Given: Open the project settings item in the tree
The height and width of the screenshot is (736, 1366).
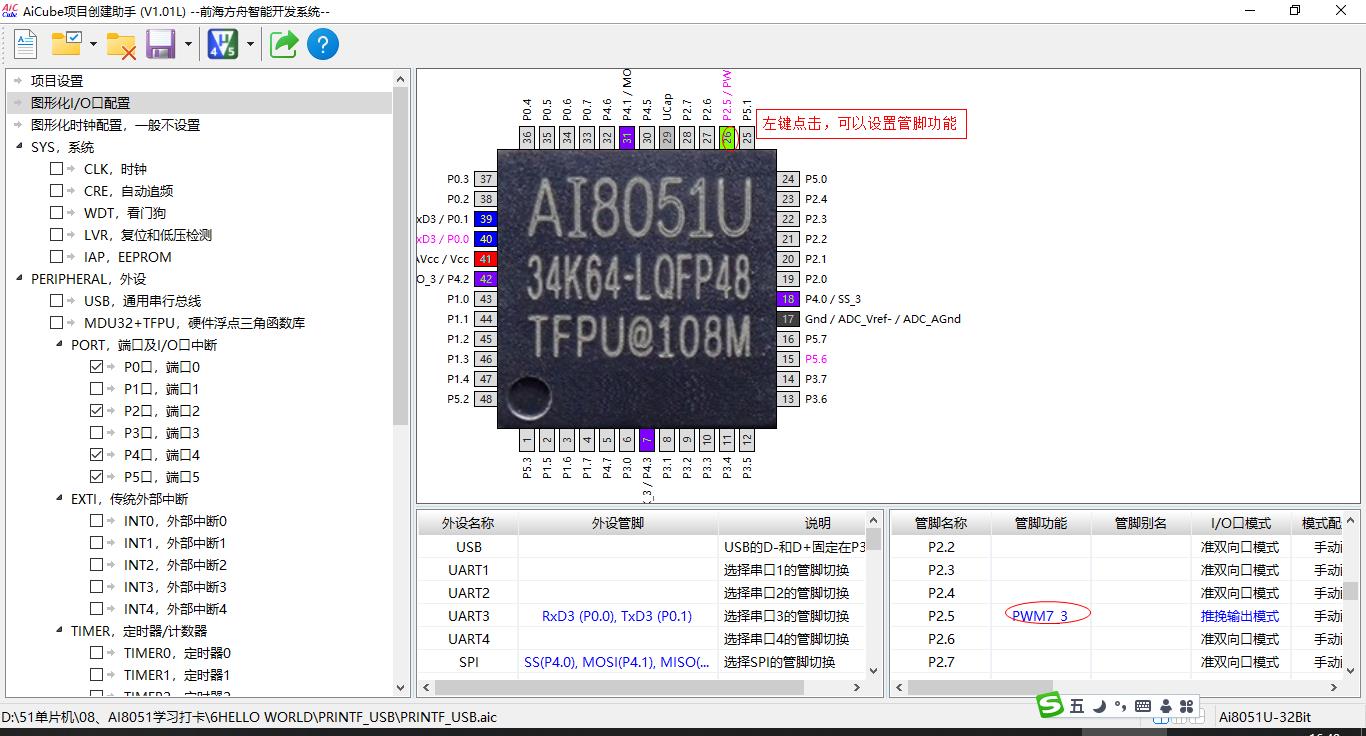Looking at the screenshot, I should (x=57, y=81).
